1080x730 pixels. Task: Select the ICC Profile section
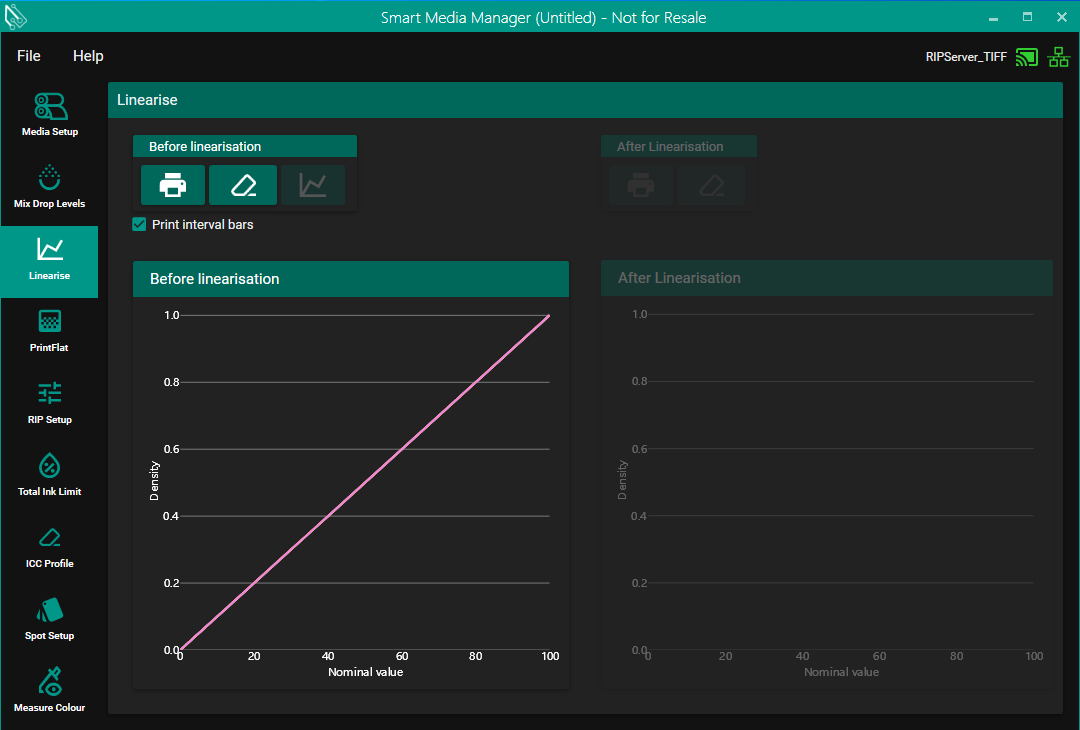tap(49, 547)
